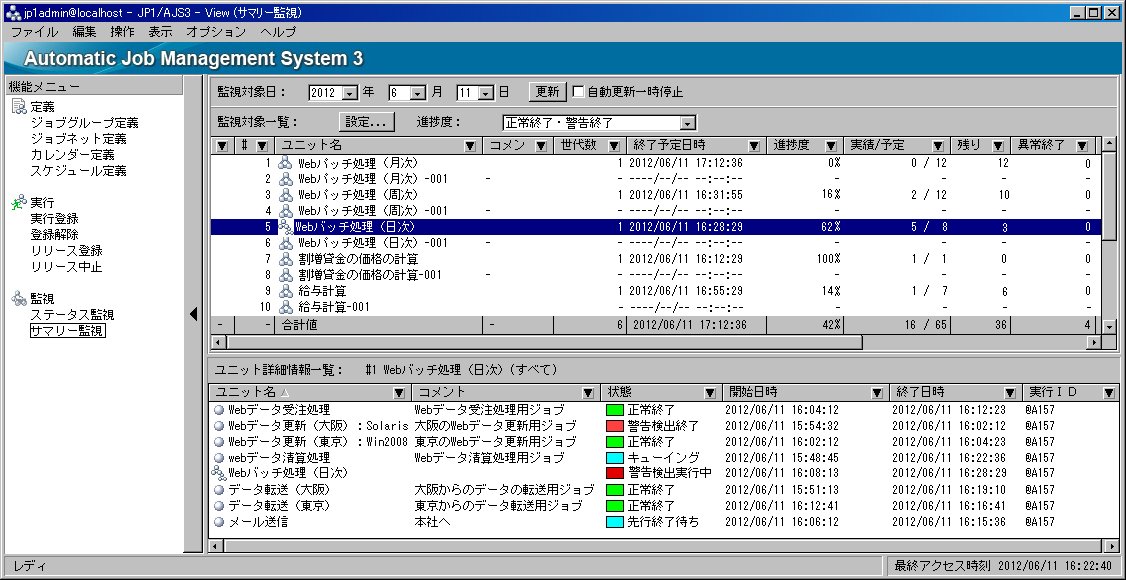This screenshot has width=1126, height=580.
Task: Open the 操作 menu
Action: click(122, 32)
